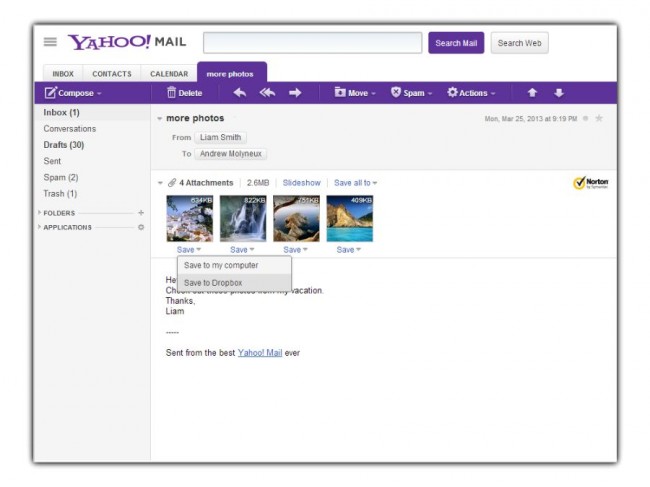The image size is (650, 487).
Task: Select the more photos tab
Action: click(x=232, y=73)
